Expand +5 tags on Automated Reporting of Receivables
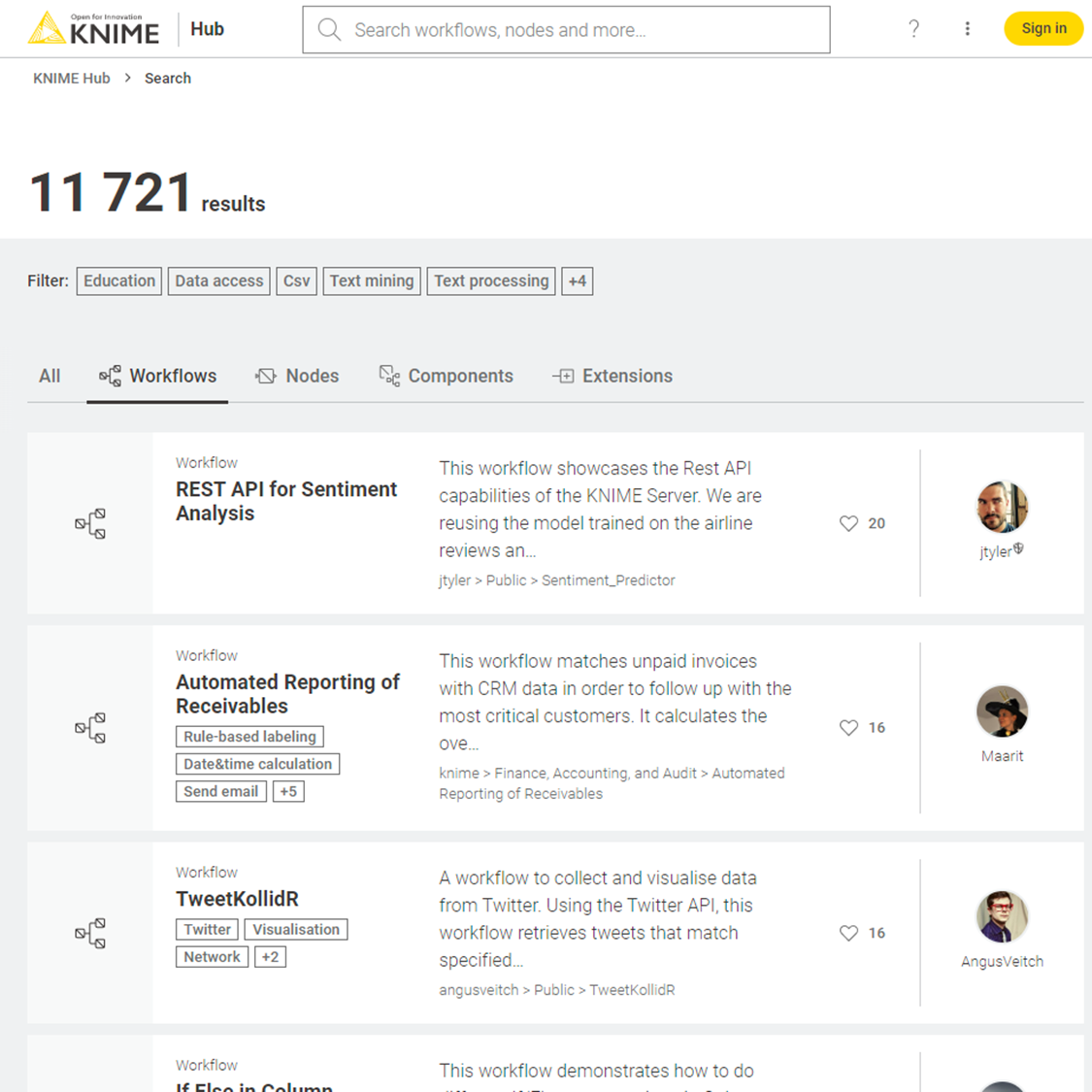The height and width of the screenshot is (1092, 1092). point(288,792)
